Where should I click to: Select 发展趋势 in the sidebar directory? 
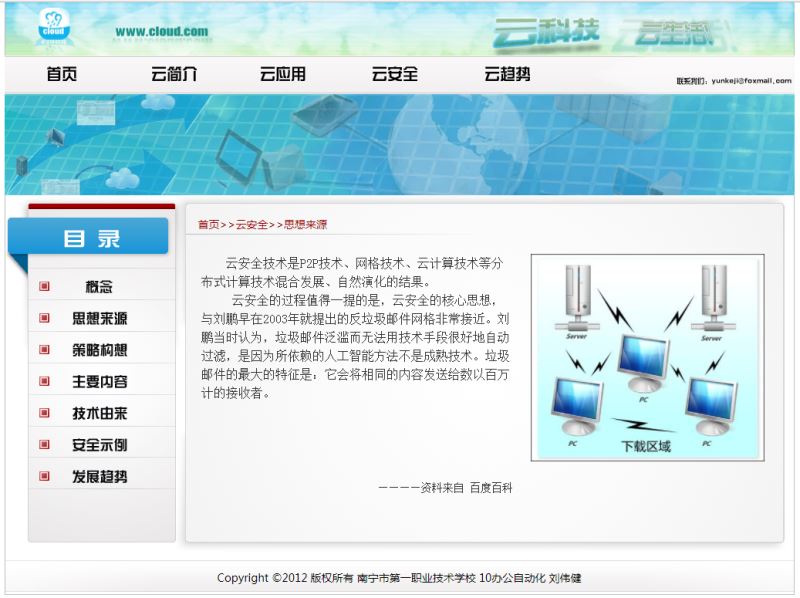coord(99,476)
